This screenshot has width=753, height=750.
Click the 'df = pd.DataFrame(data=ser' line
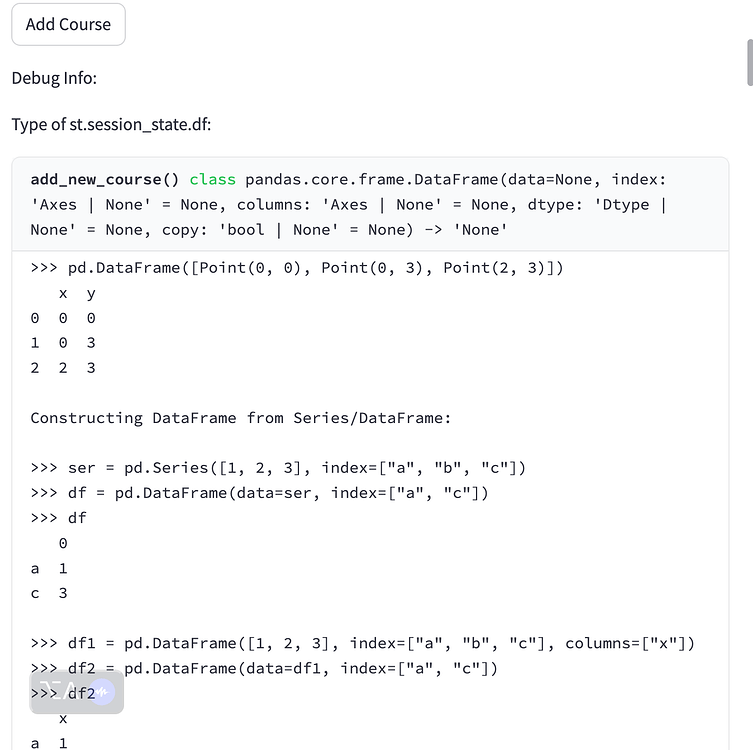click(x=259, y=493)
